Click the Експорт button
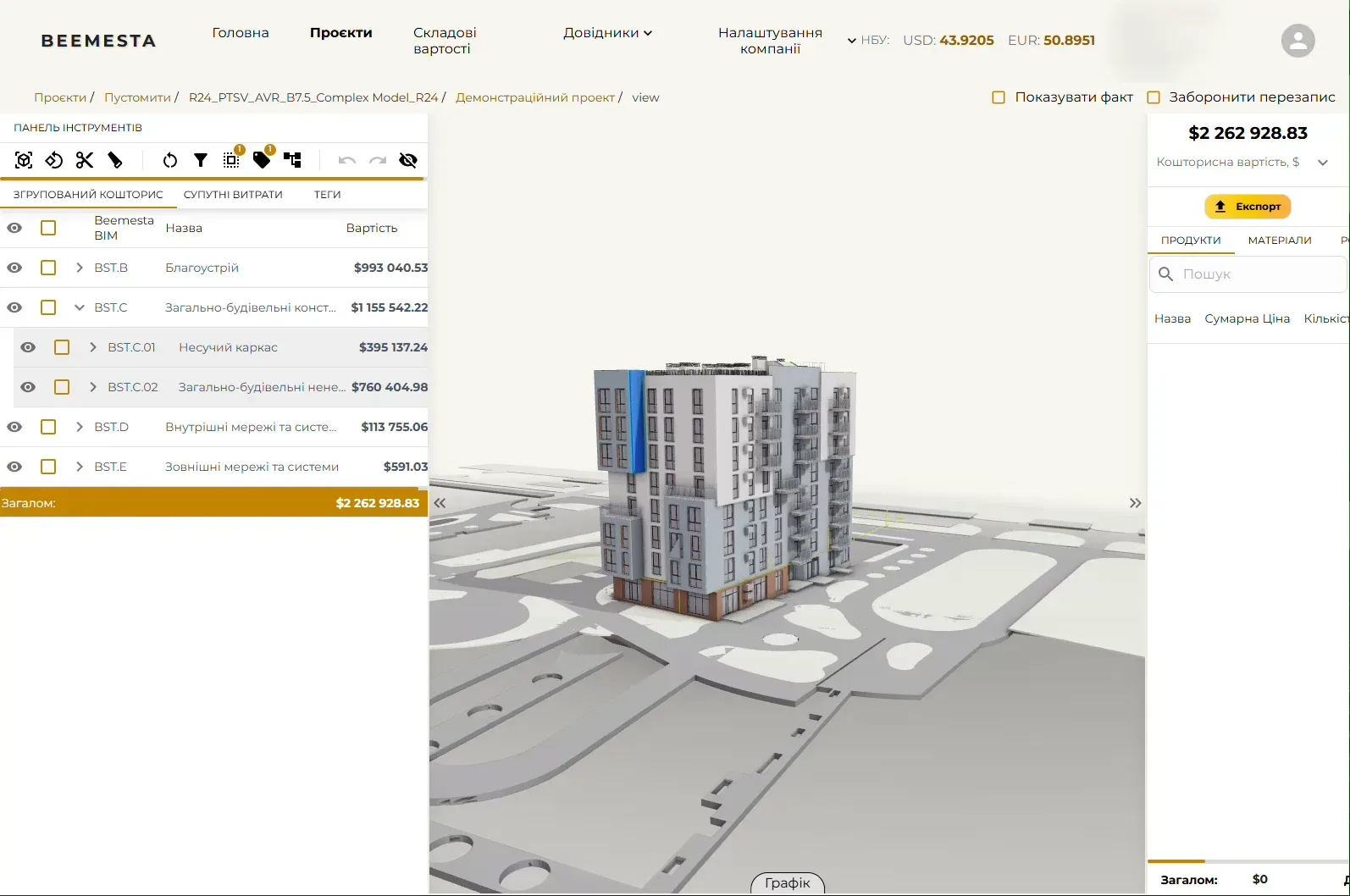Image resolution: width=1350 pixels, height=896 pixels. click(1248, 207)
